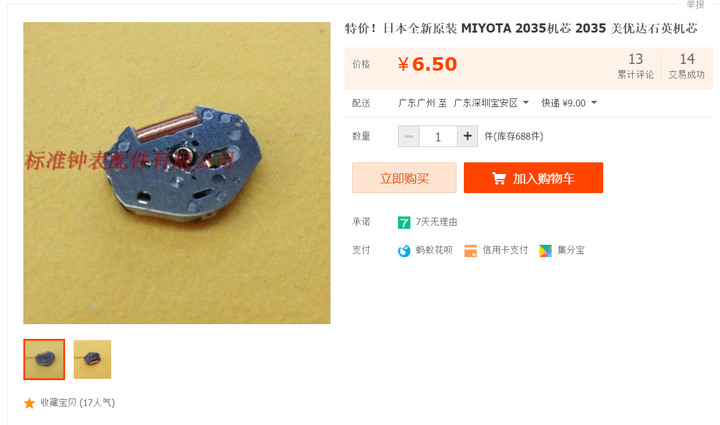Screen dimensions: 720x425
Task: Click the blue Ant Huabei icon
Action: [404, 251]
